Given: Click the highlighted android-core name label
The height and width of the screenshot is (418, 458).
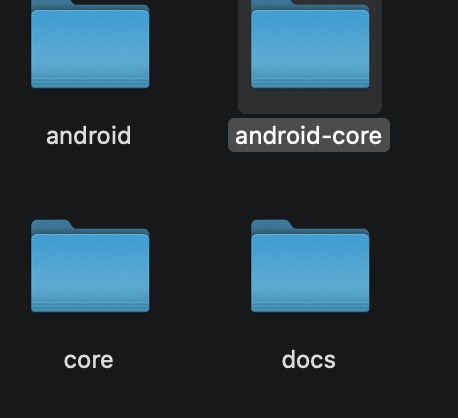Looking at the screenshot, I should tap(309, 135).
